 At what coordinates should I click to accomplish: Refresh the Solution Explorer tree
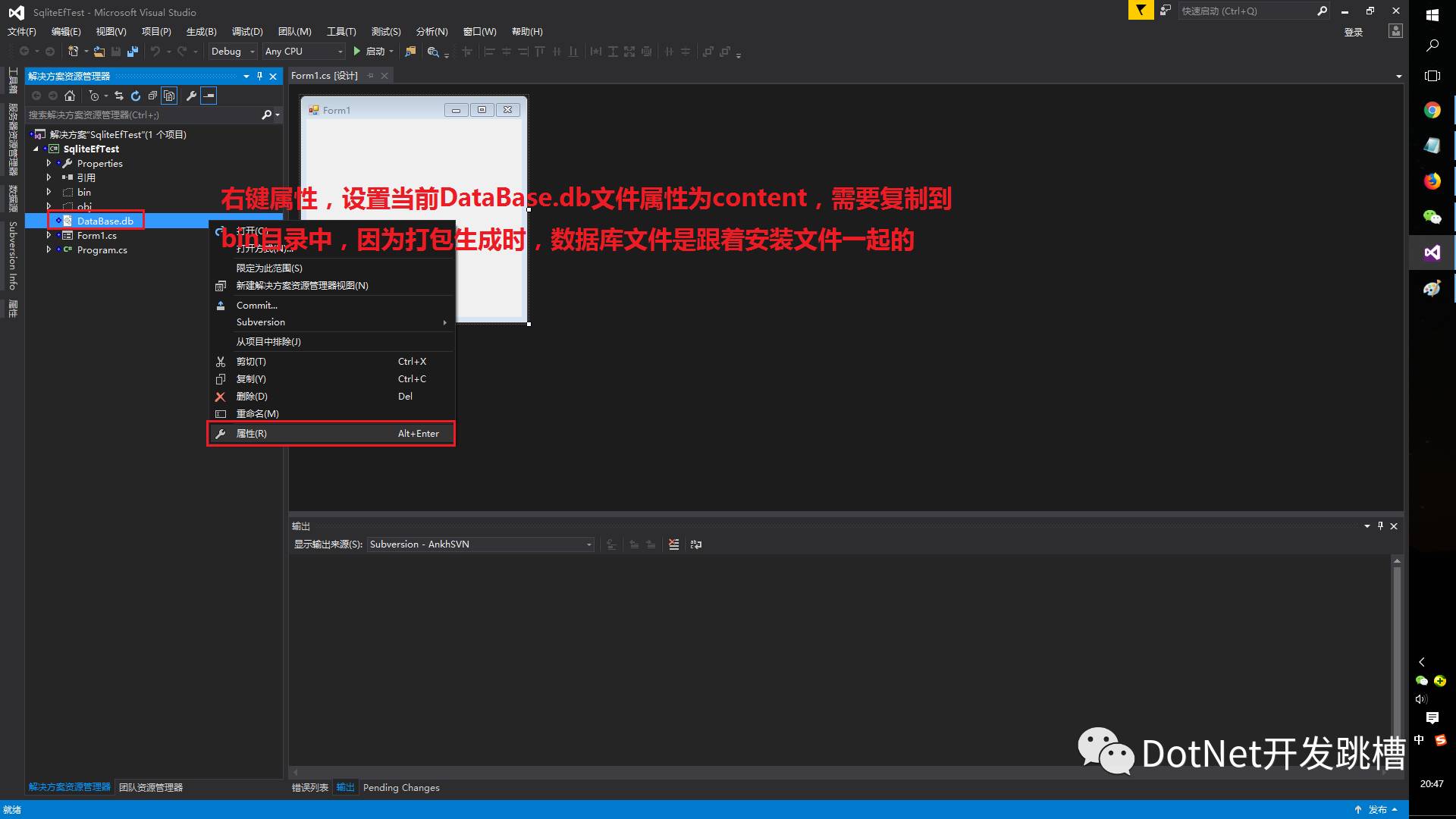(136, 96)
